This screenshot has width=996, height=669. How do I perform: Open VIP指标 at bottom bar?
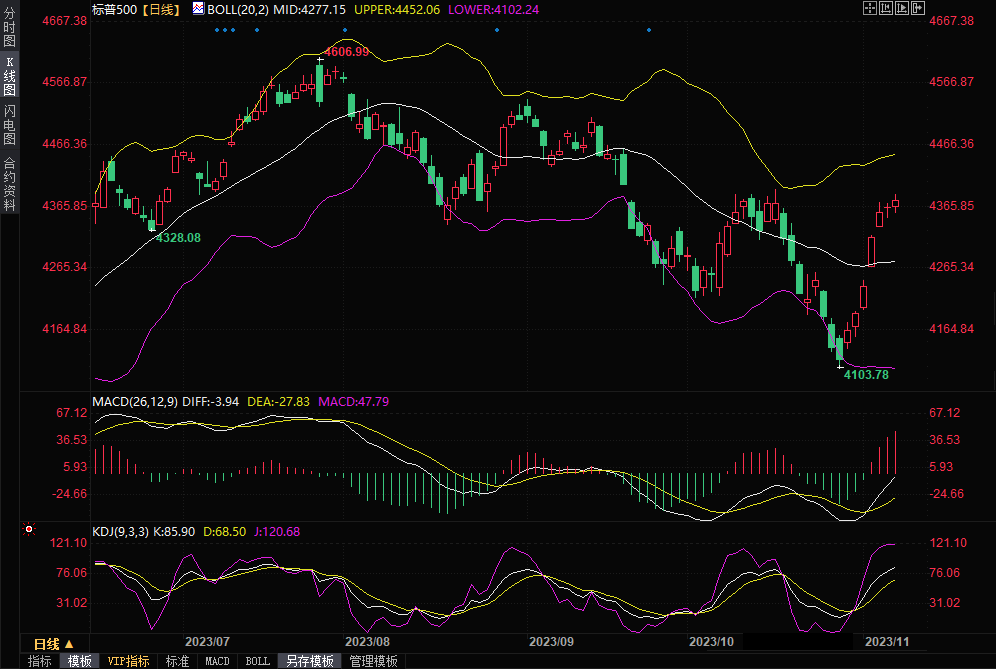128,661
